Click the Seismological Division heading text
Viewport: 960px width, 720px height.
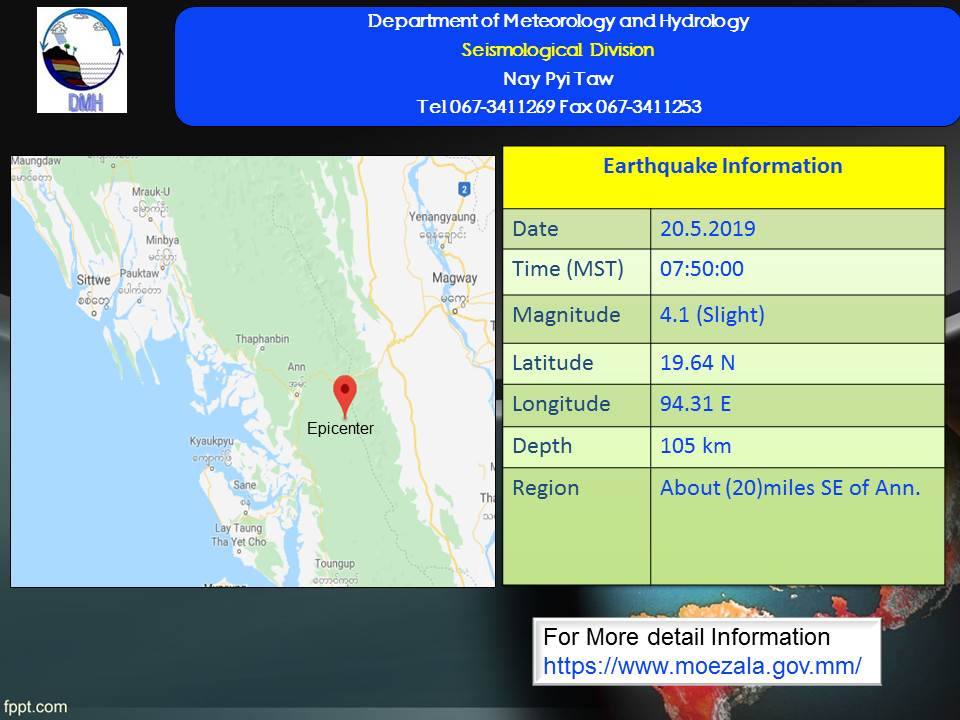tap(558, 50)
